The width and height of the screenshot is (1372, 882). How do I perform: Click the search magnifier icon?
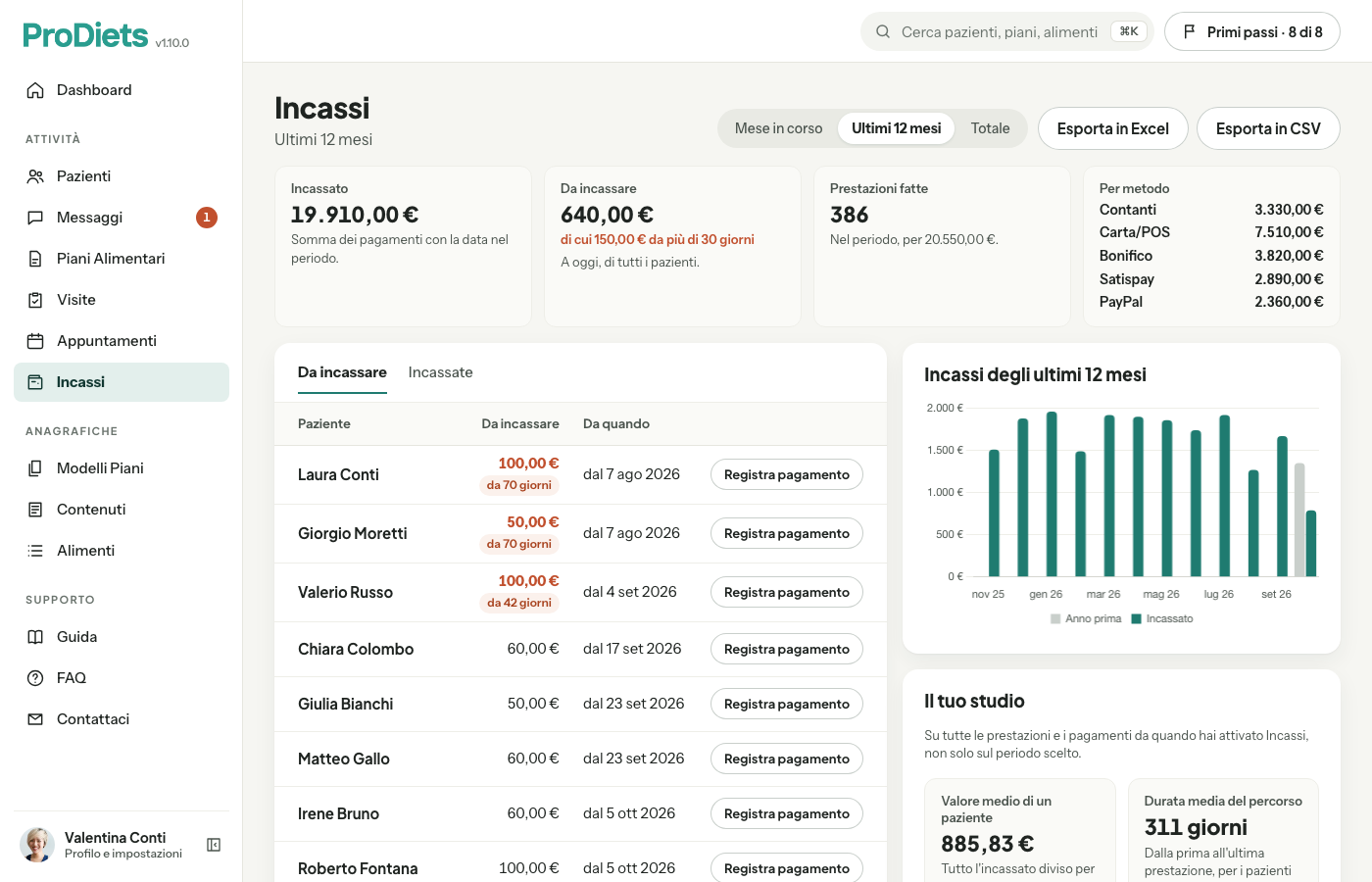click(883, 31)
